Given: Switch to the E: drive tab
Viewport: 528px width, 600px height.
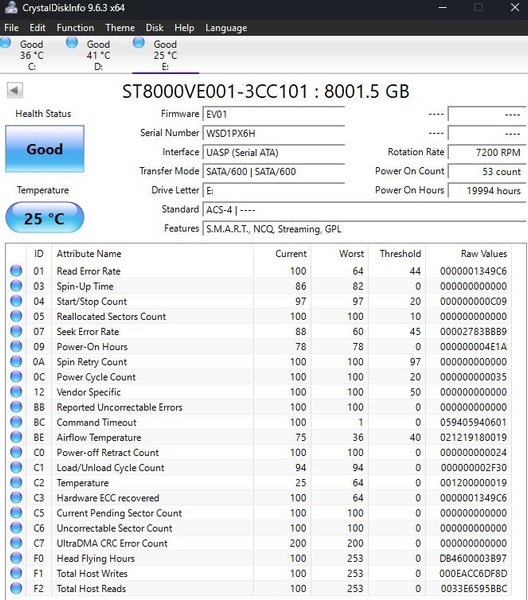Looking at the screenshot, I should [x=165, y=55].
